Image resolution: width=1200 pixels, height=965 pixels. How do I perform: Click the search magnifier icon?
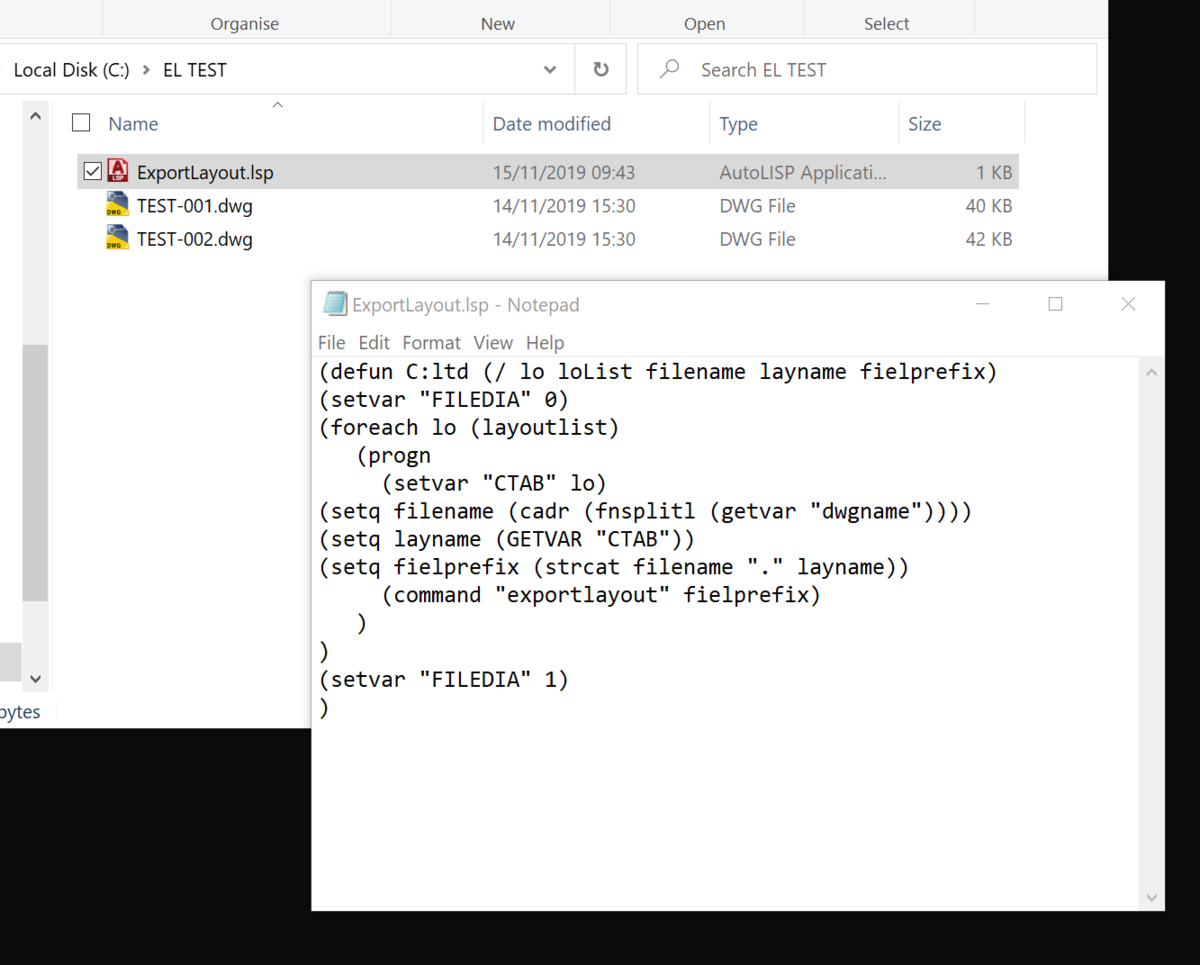click(670, 69)
